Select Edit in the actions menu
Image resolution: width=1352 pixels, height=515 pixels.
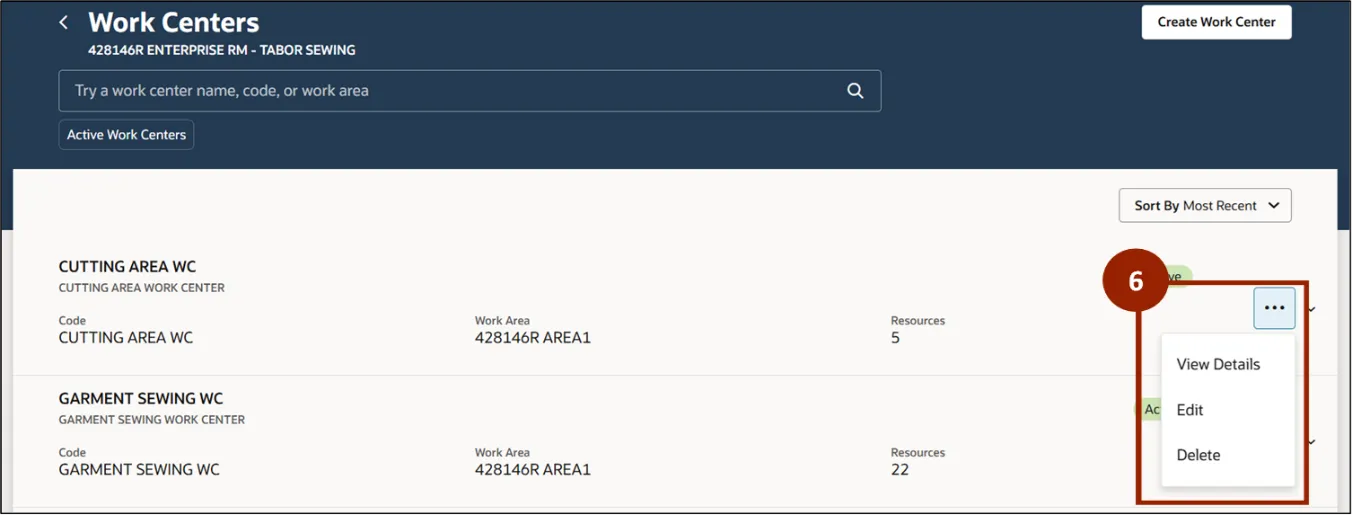(x=1190, y=410)
